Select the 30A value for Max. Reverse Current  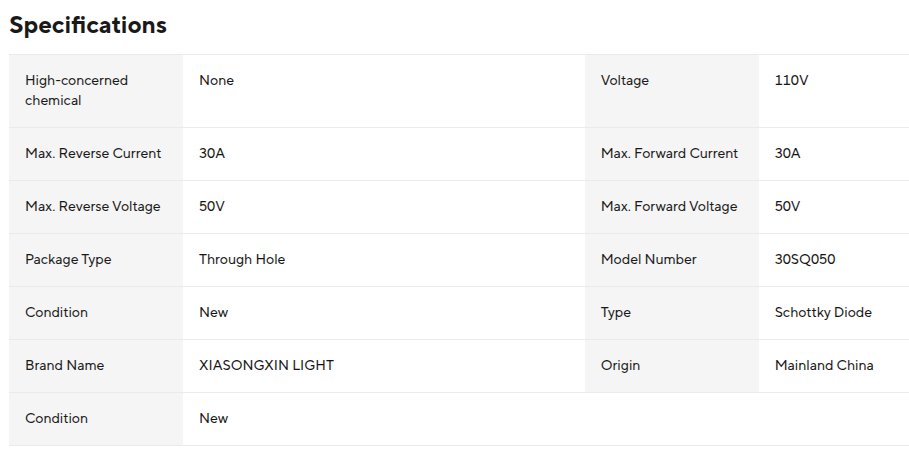click(212, 153)
